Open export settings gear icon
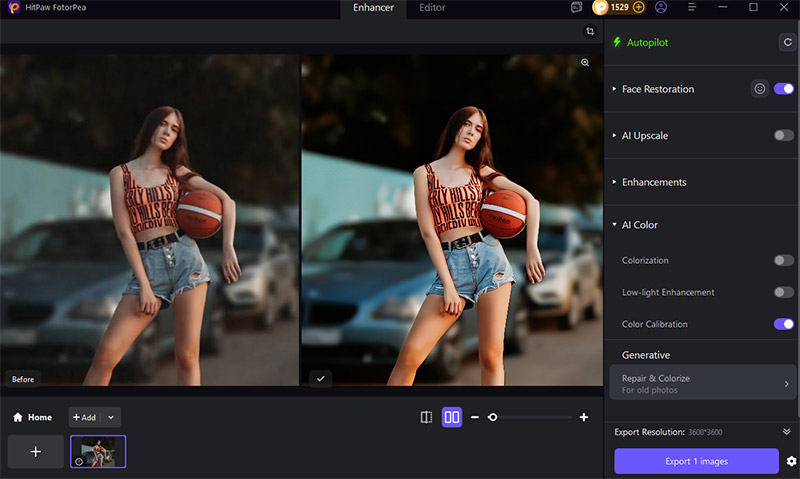Image resolution: width=800 pixels, height=479 pixels. (x=791, y=461)
